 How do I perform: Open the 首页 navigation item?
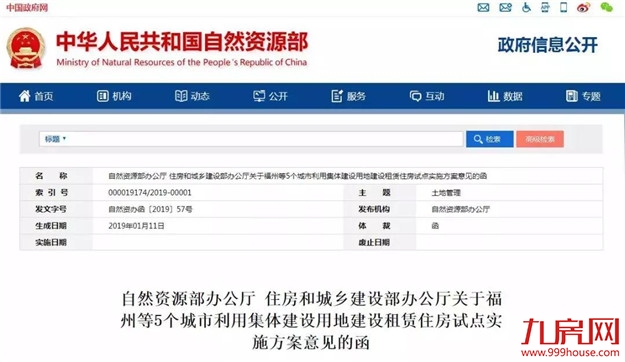[x=36, y=96]
